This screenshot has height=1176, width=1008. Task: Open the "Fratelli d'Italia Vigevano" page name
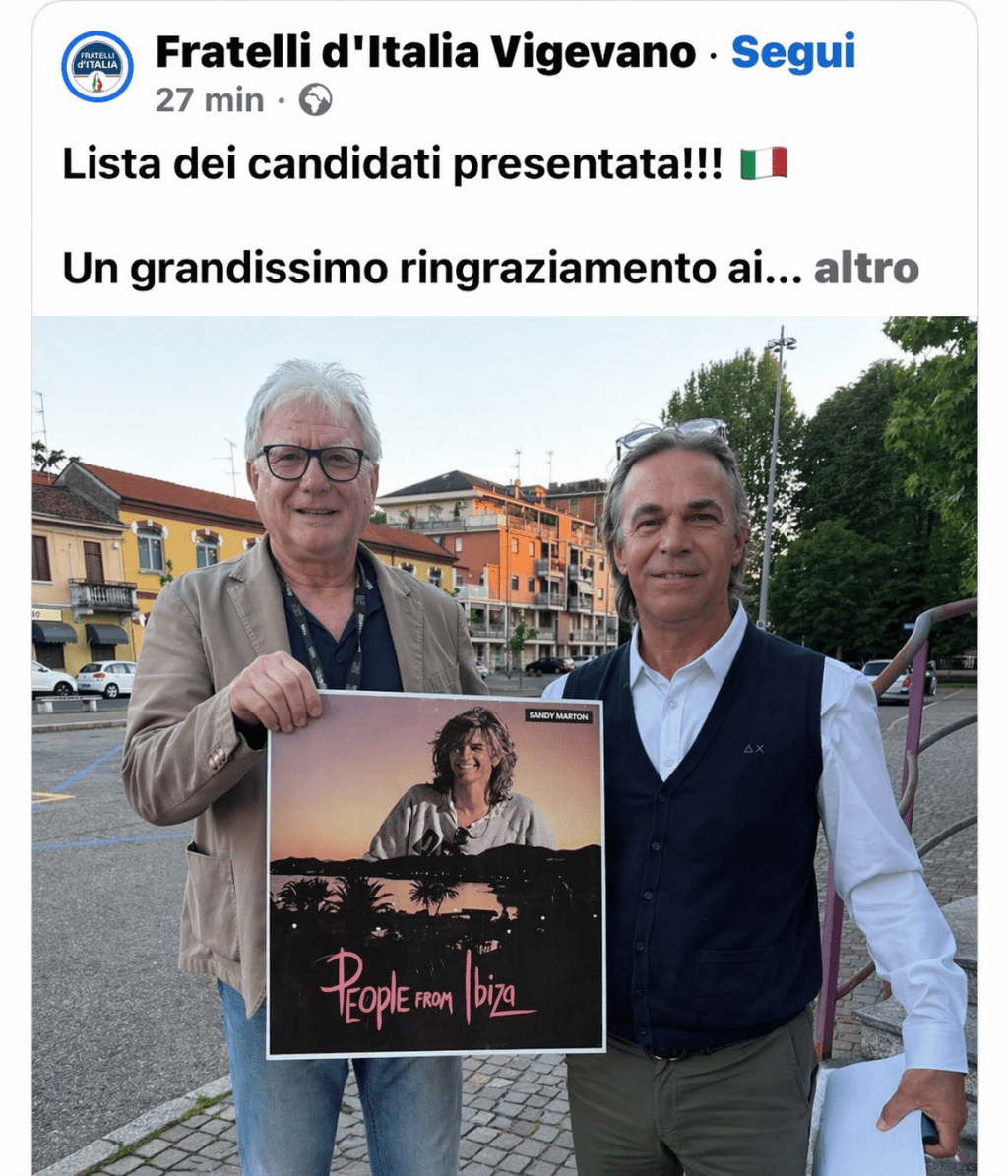tap(425, 52)
